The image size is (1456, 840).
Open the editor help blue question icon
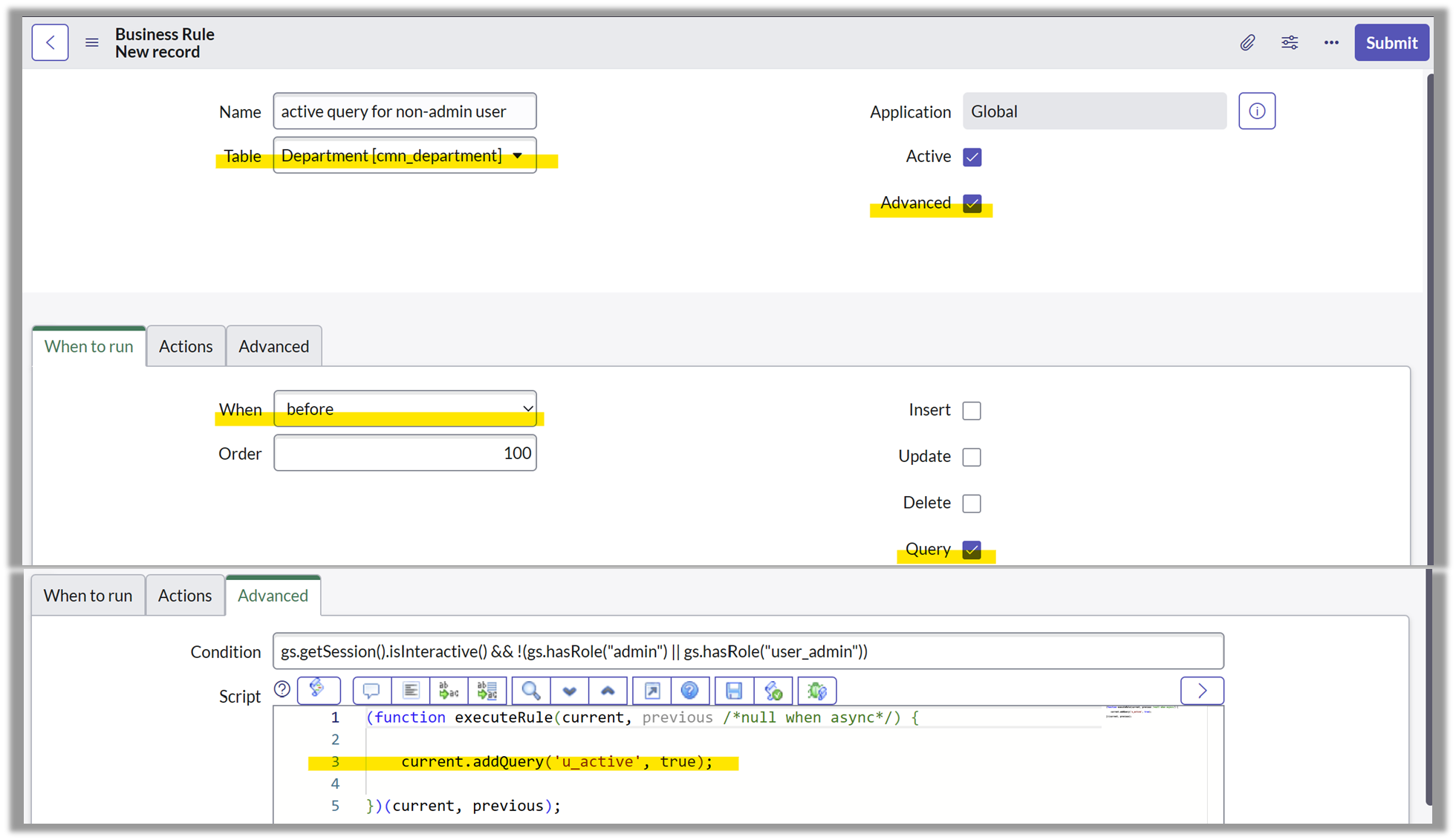click(690, 691)
